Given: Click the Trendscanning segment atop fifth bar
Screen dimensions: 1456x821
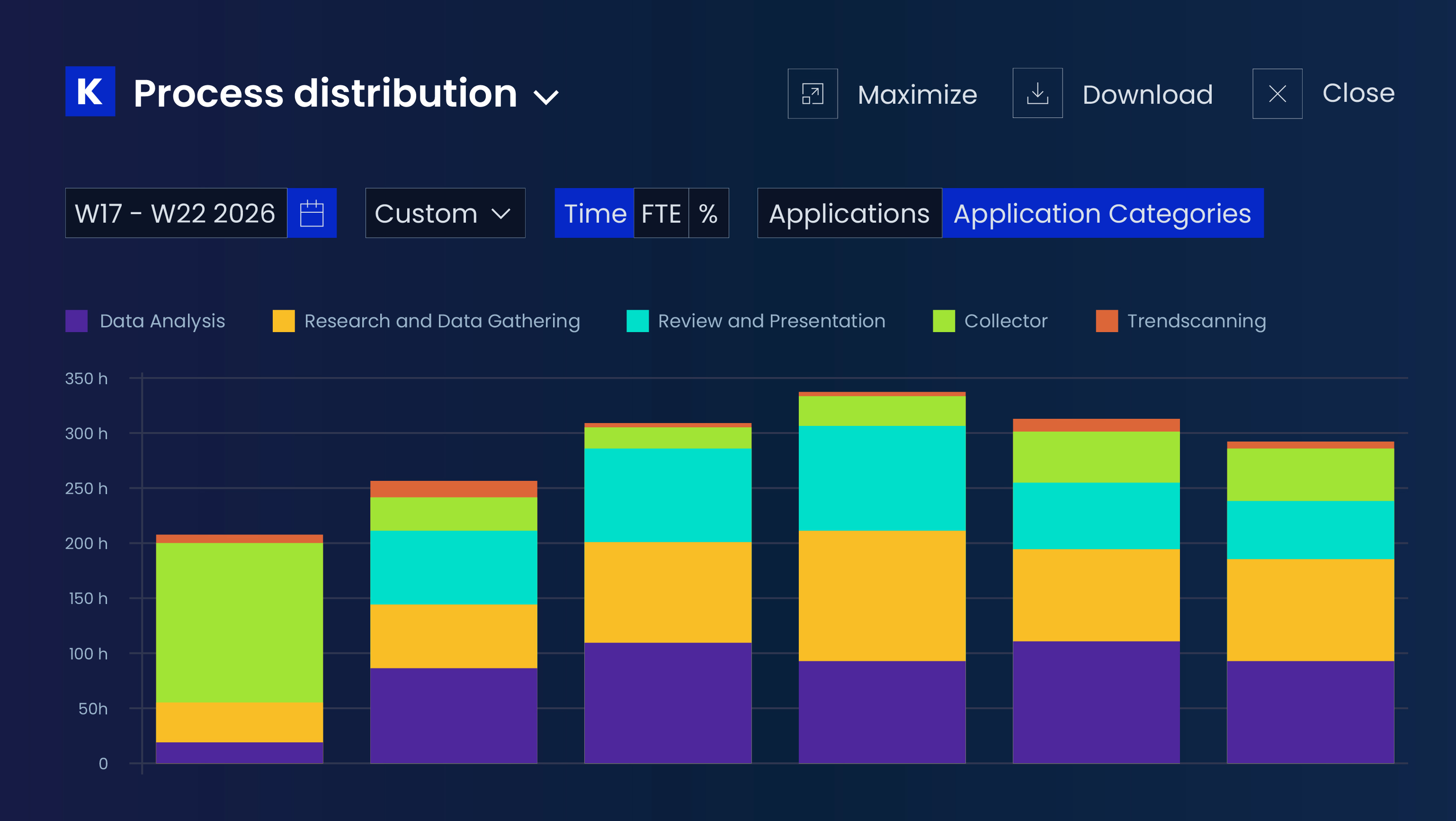Looking at the screenshot, I should (x=1096, y=425).
